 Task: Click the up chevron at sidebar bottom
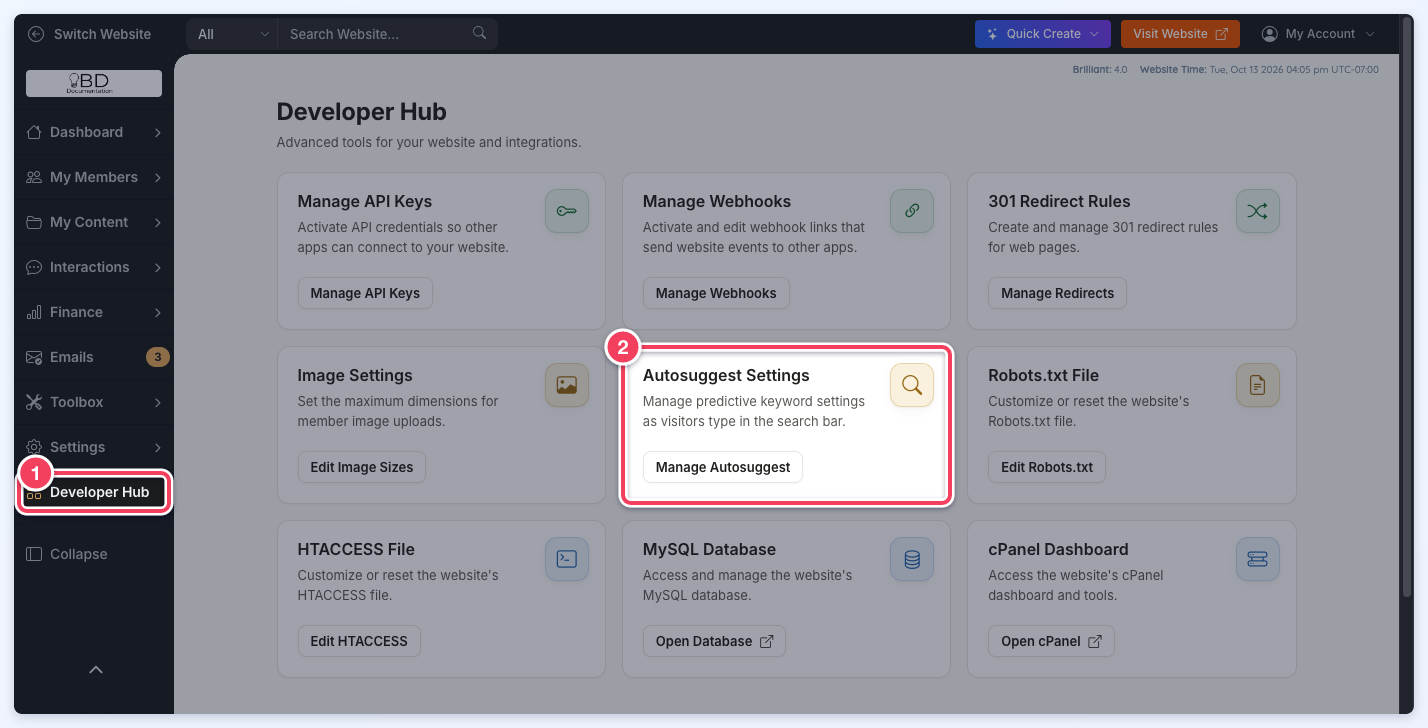click(96, 669)
